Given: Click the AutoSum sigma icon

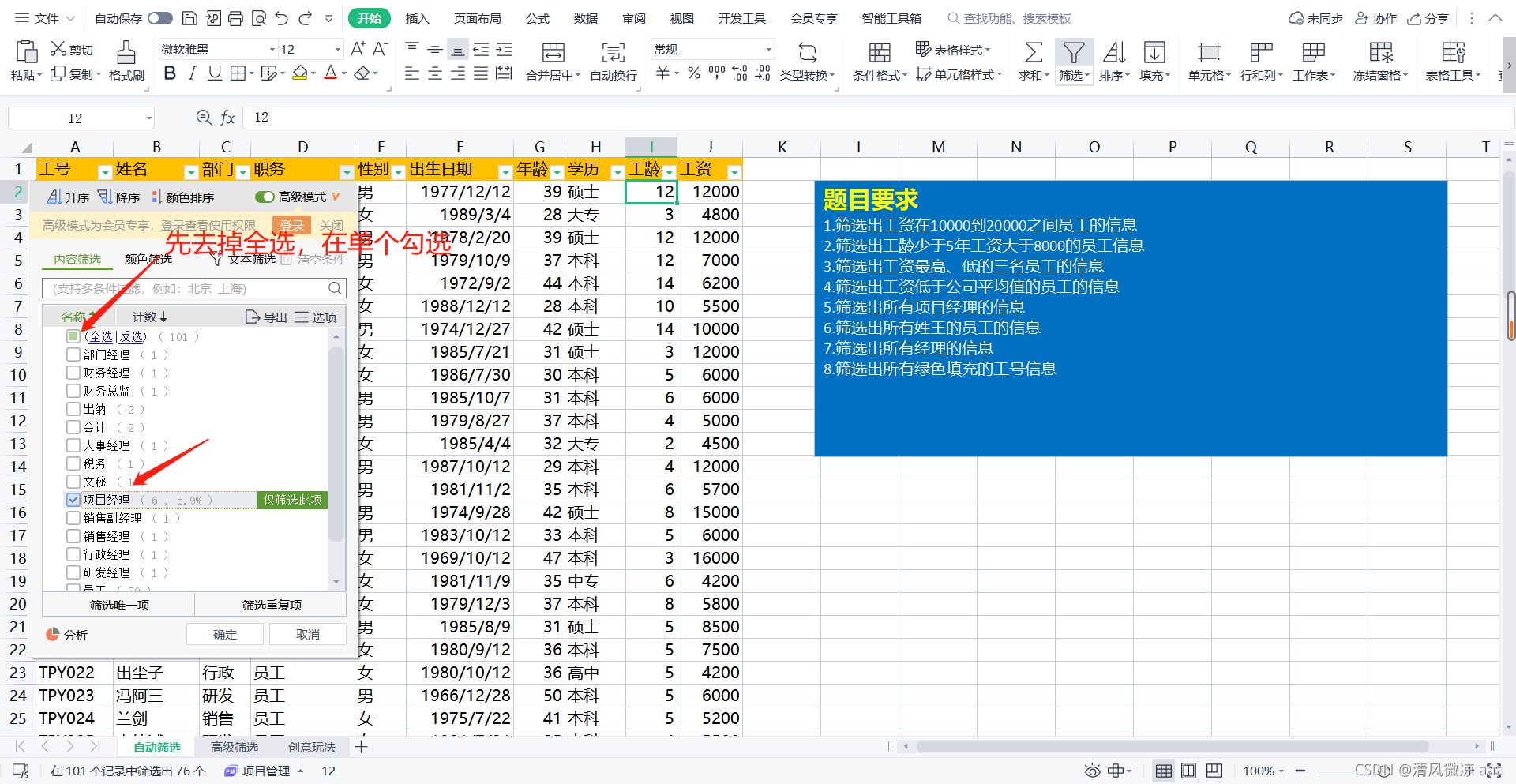Looking at the screenshot, I should (x=1033, y=53).
